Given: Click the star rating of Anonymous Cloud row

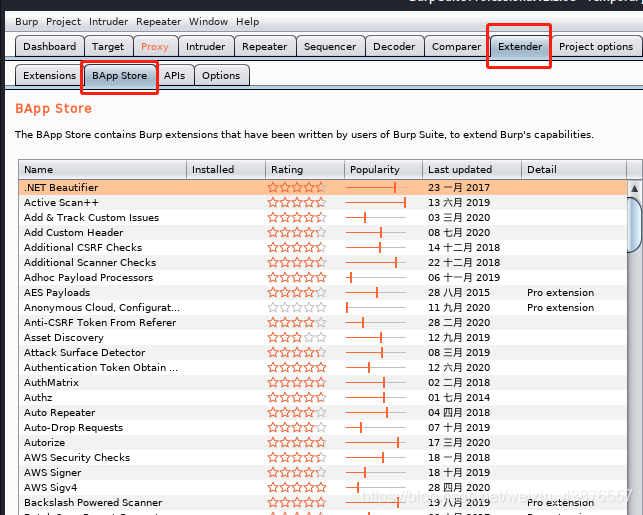Looking at the screenshot, I should [x=297, y=308].
